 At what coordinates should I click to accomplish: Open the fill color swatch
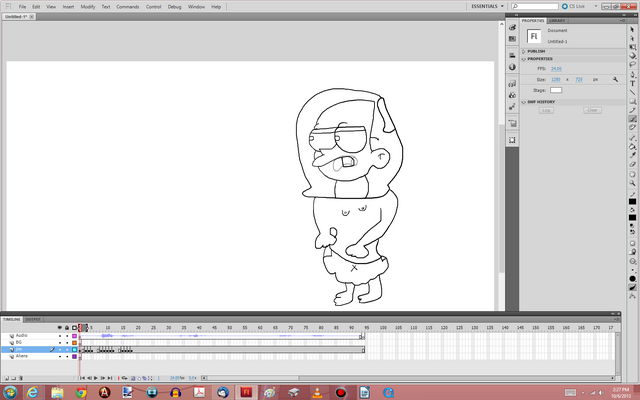632,218
